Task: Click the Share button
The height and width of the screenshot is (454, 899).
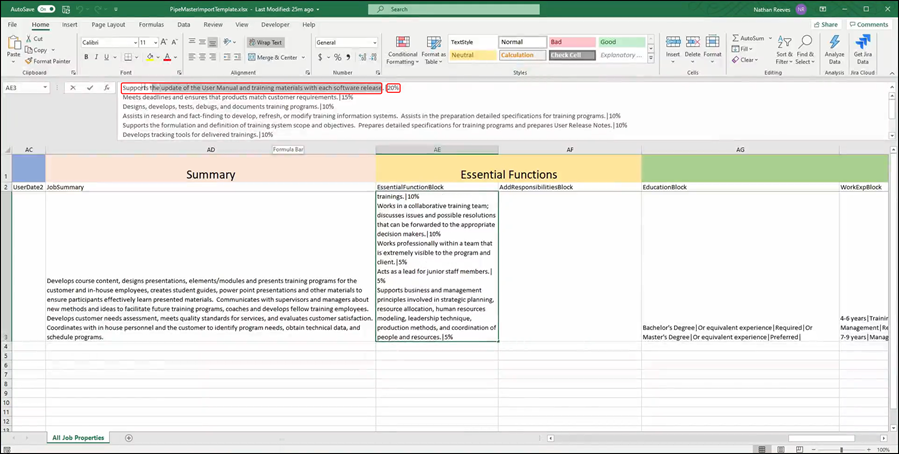Action: click(x=826, y=24)
